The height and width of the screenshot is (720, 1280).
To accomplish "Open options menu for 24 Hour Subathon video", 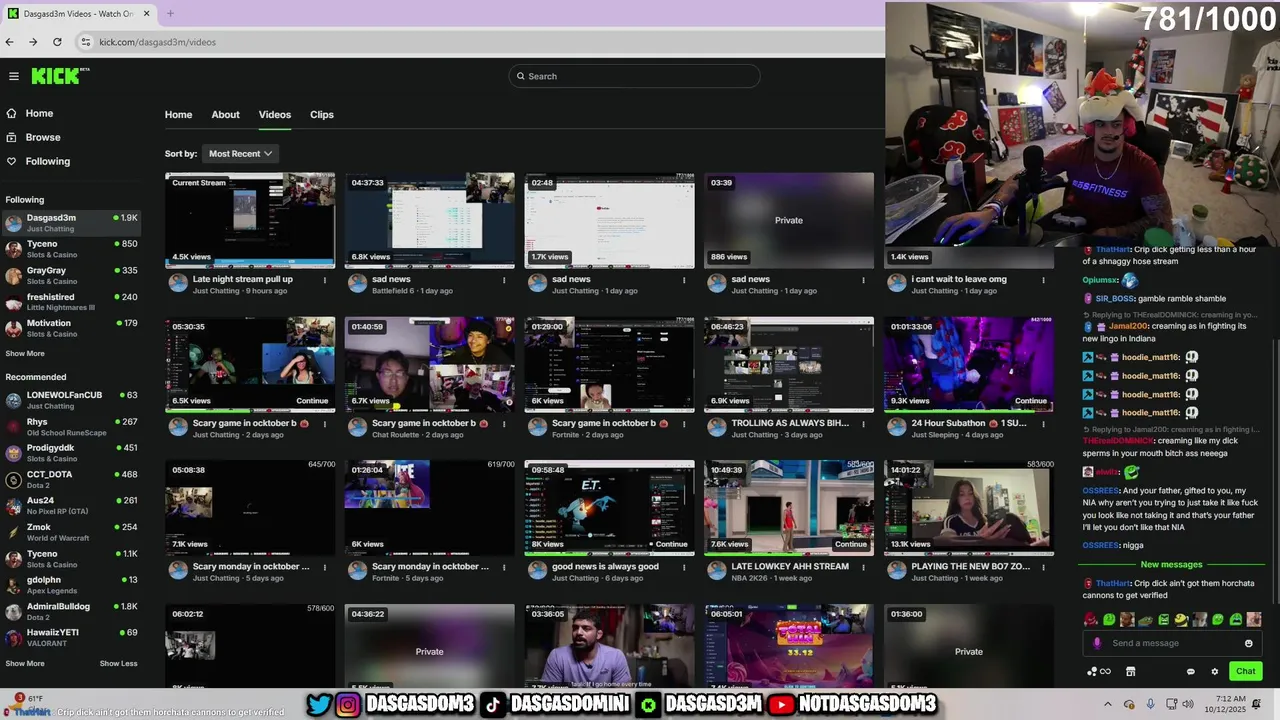I will (1044, 424).
